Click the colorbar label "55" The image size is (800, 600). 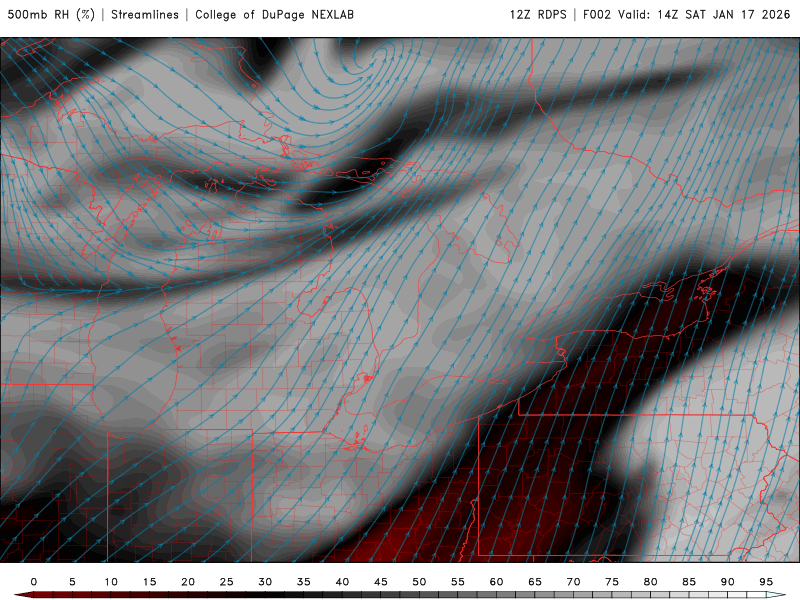(x=458, y=582)
